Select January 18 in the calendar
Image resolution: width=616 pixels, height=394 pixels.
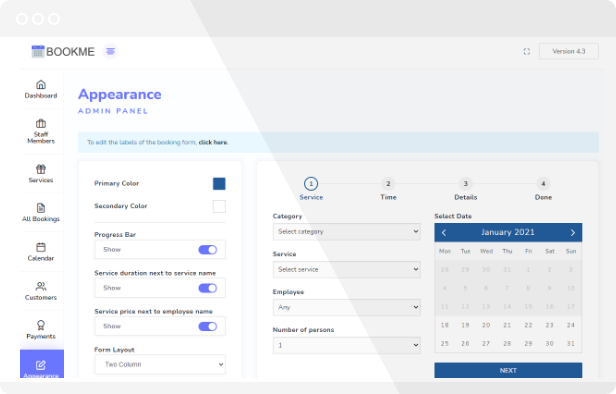[445, 325]
